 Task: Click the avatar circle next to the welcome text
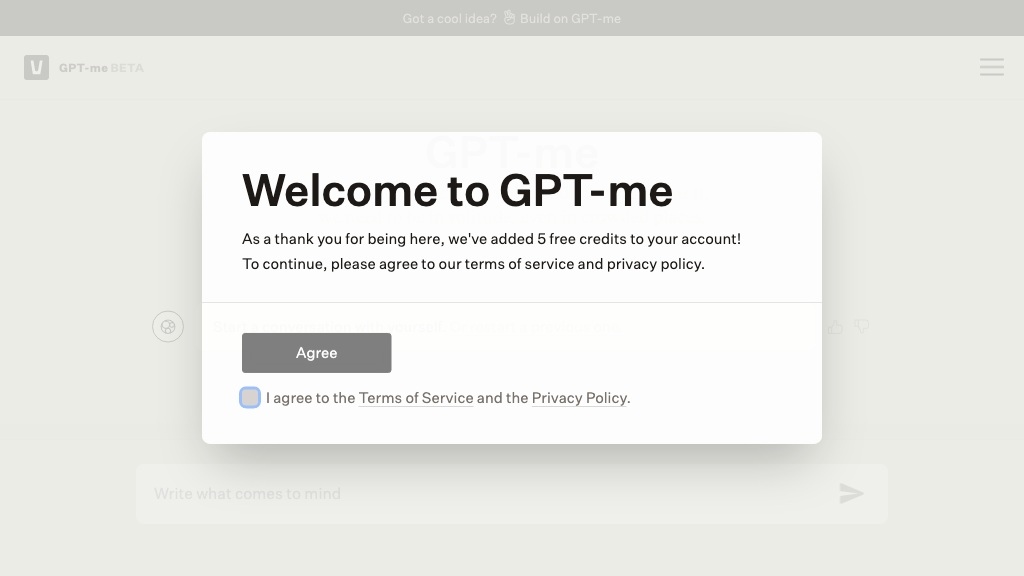point(168,326)
